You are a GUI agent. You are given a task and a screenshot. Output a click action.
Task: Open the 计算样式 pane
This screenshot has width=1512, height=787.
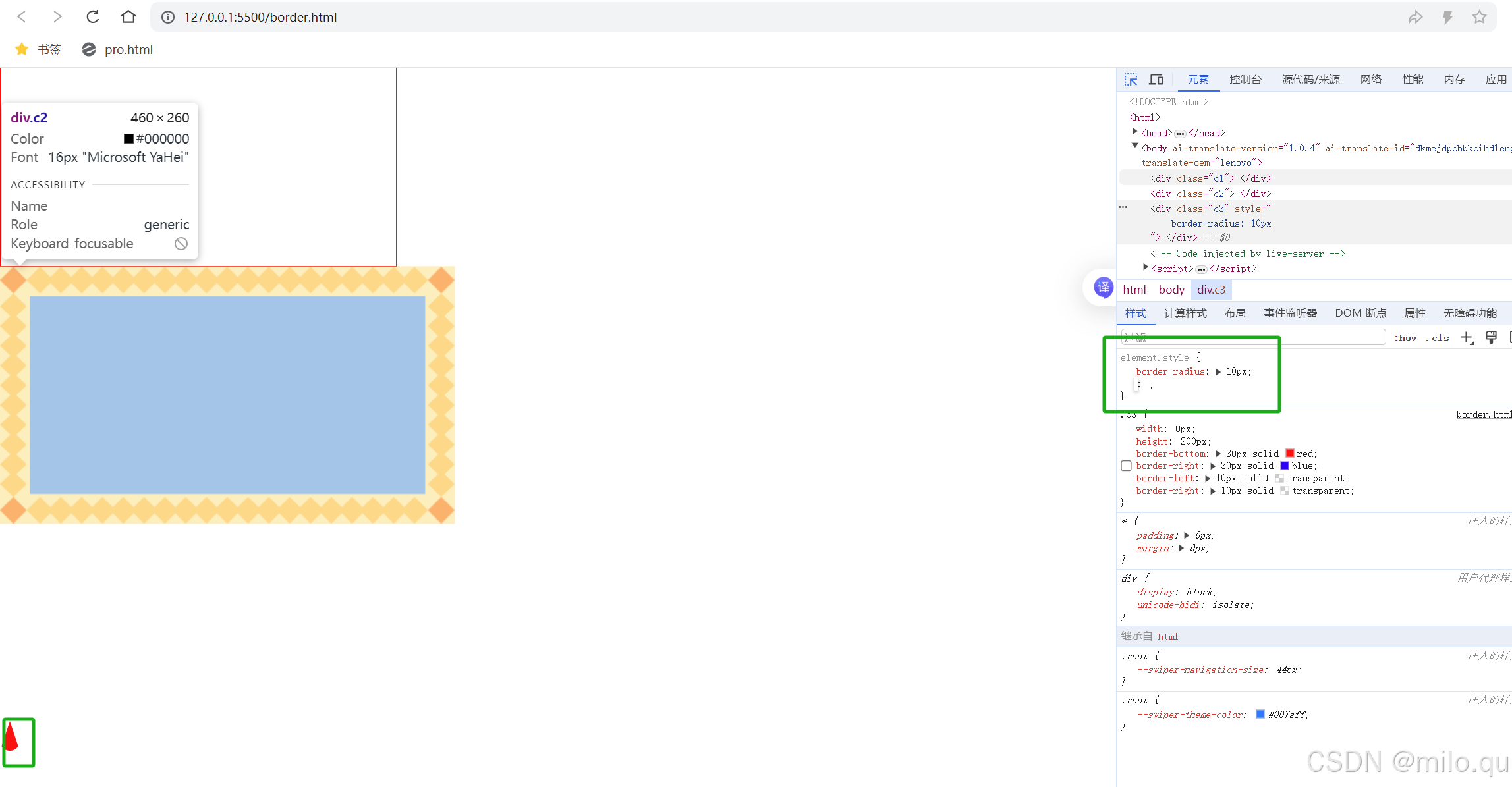click(x=1185, y=313)
